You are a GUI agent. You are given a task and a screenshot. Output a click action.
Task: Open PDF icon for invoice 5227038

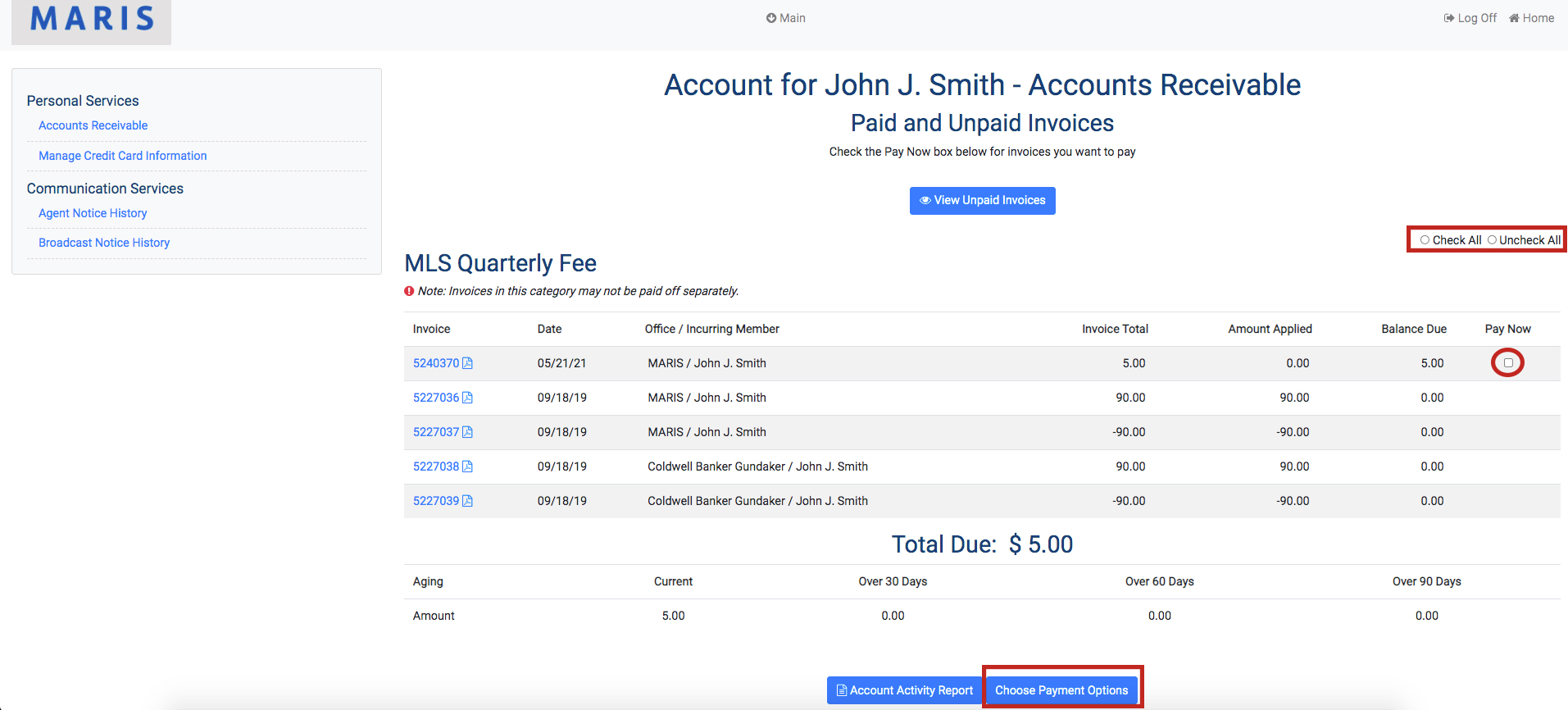click(x=467, y=467)
